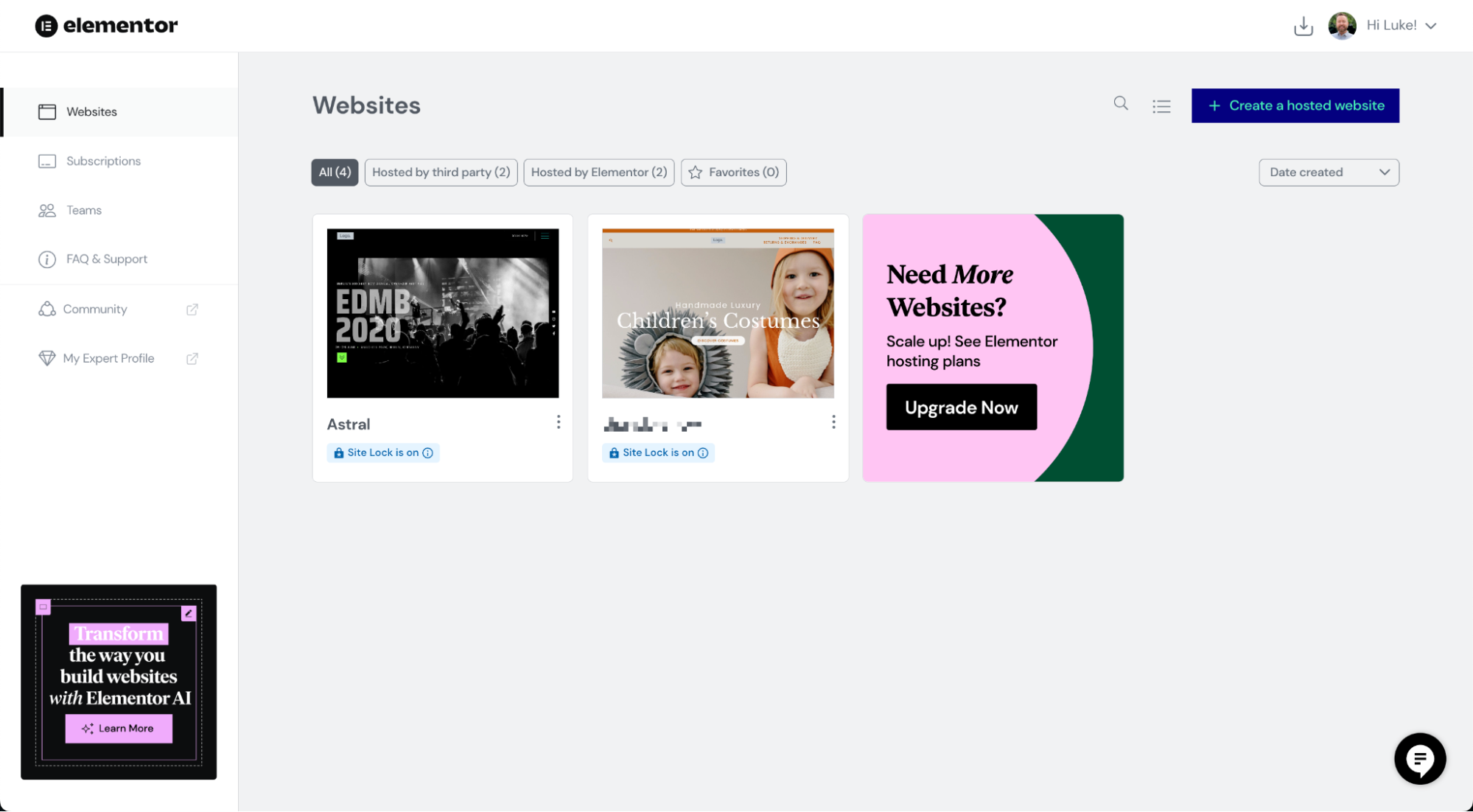1473x812 pixels.
Task: Click the Create a hosted website button
Action: [1295, 104]
